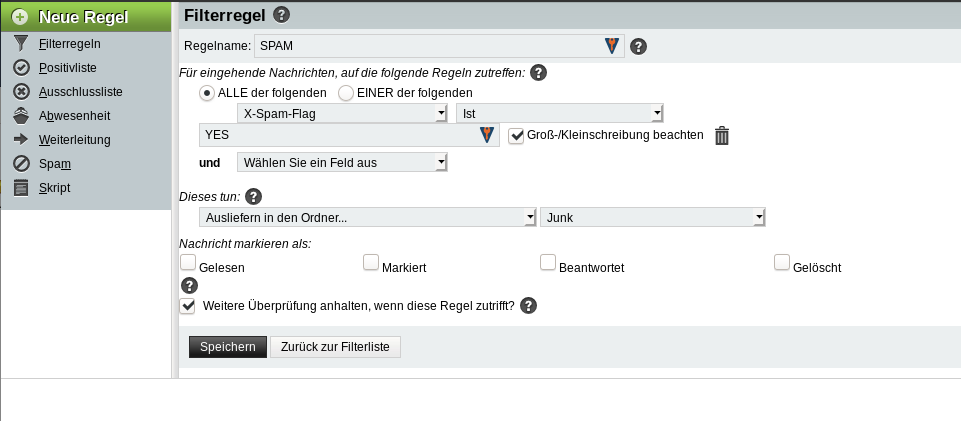Click Zurück zur Filterliste button

pyautogui.click(x=335, y=347)
